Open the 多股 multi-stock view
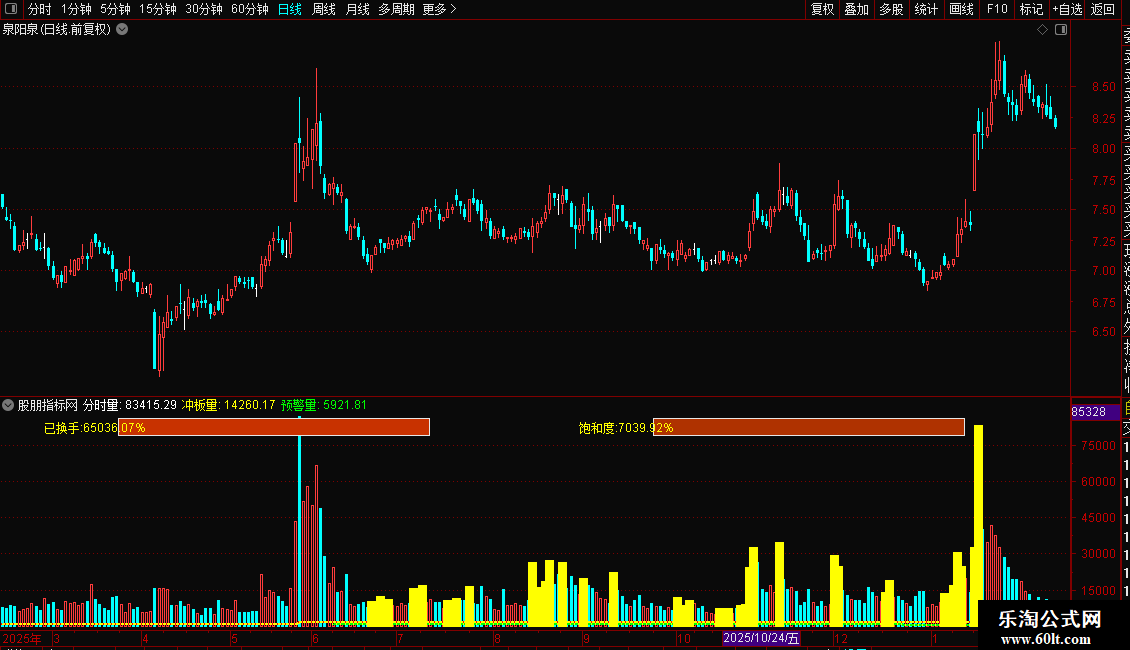The image size is (1130, 650). 891,9
